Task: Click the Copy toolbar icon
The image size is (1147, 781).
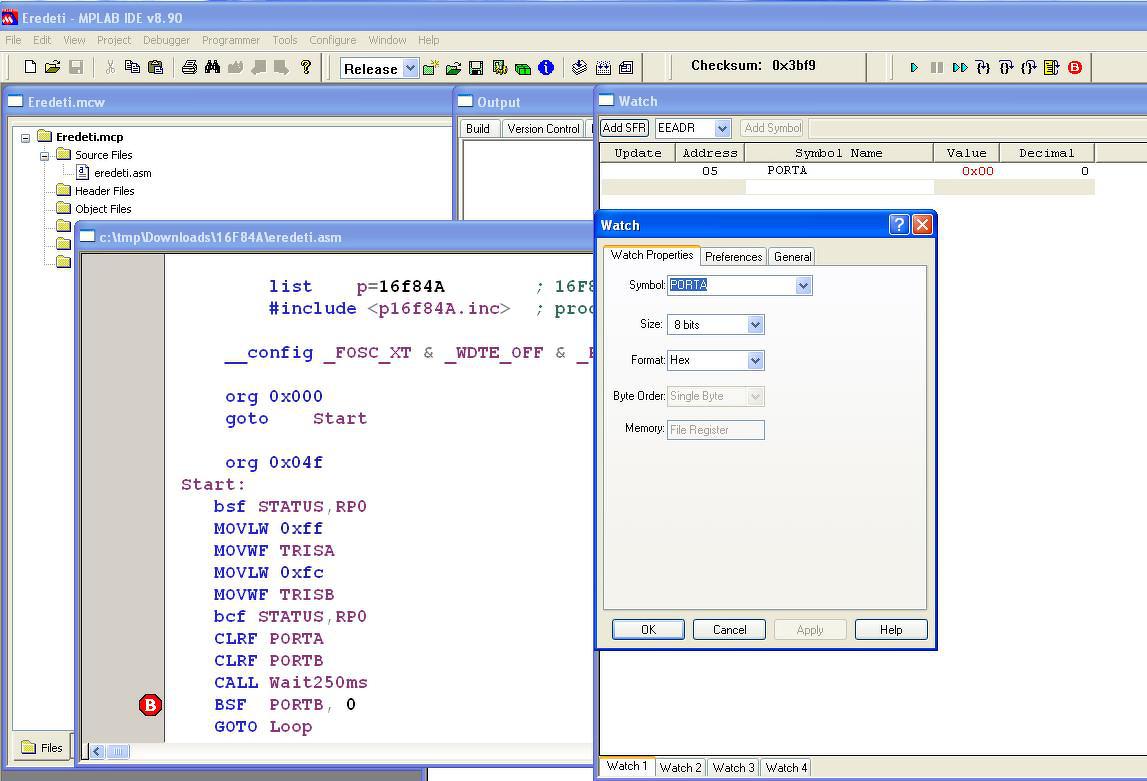Action: [x=132, y=67]
